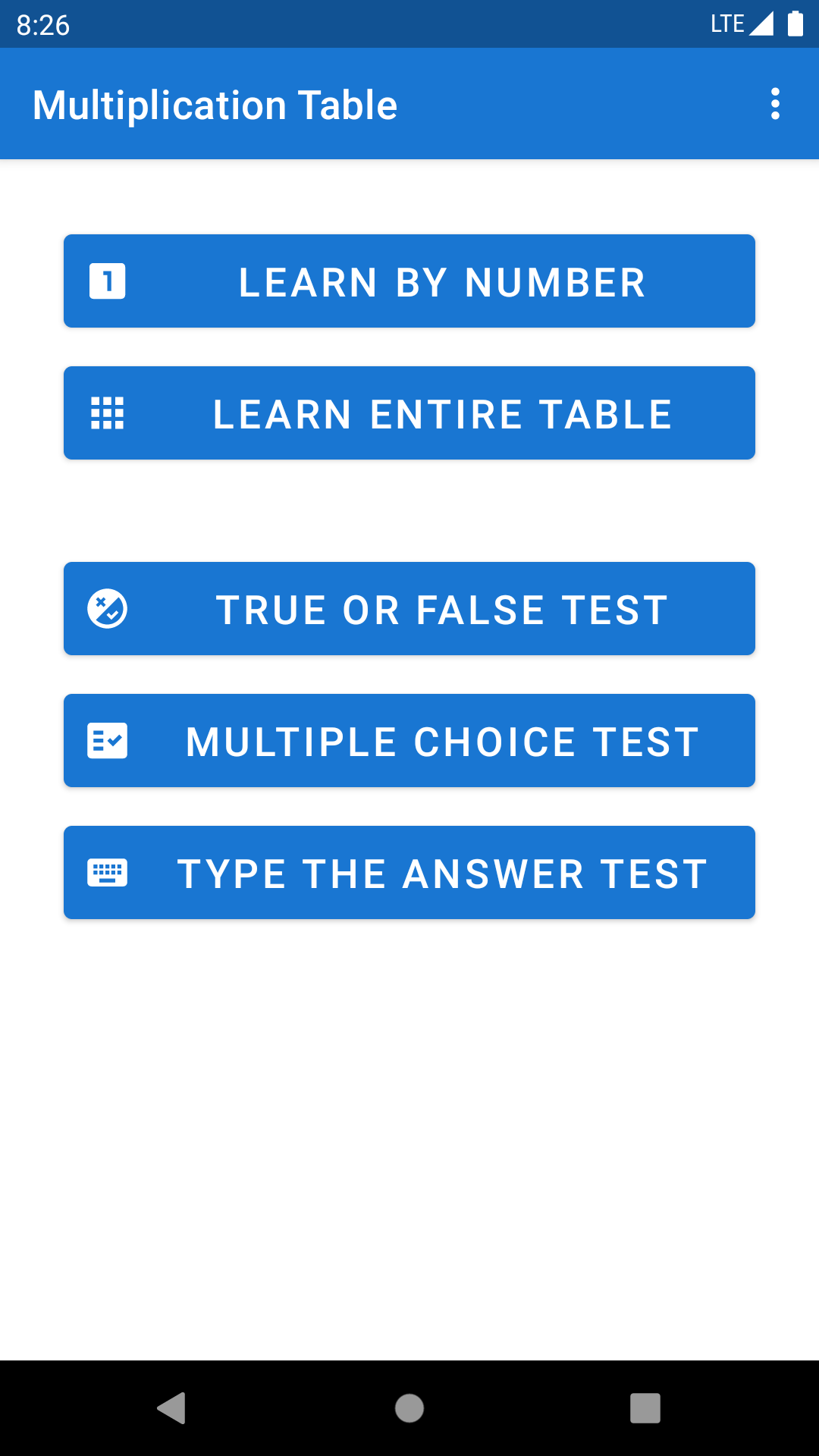This screenshot has height=1456, width=819.
Task: Open the three-dot overflow menu
Action: (x=775, y=104)
